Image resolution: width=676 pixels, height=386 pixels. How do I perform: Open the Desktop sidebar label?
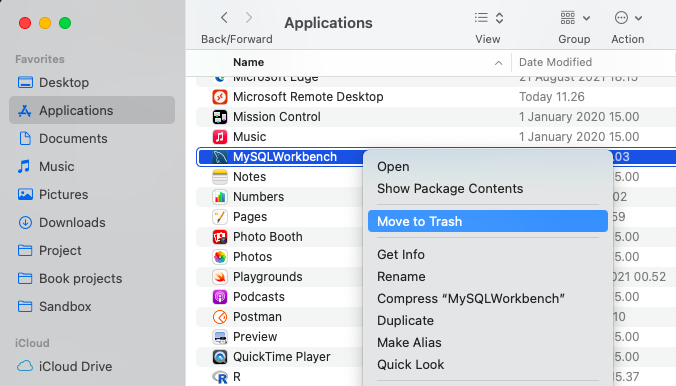tap(64, 82)
